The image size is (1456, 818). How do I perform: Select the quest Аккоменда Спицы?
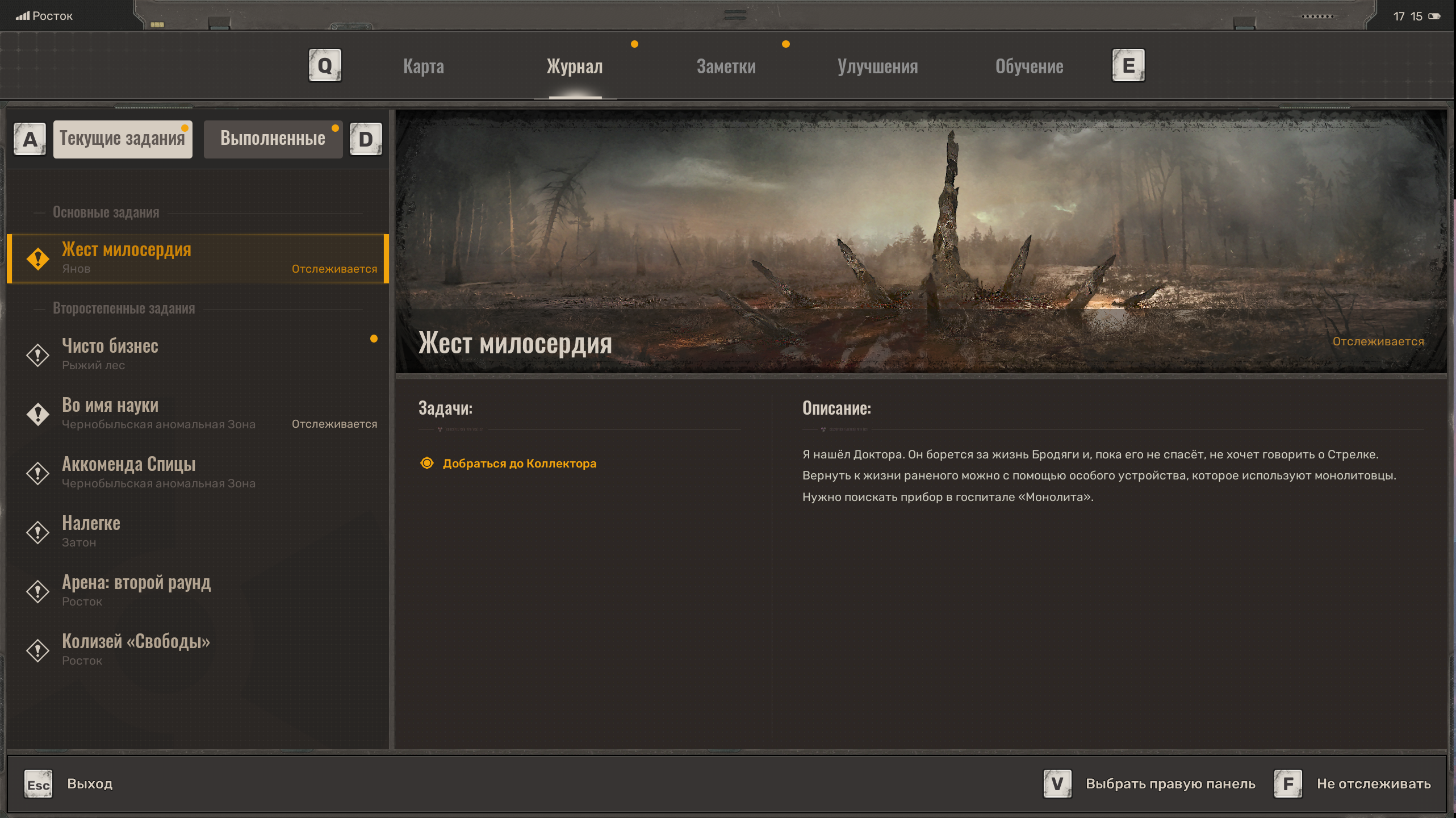(198, 473)
